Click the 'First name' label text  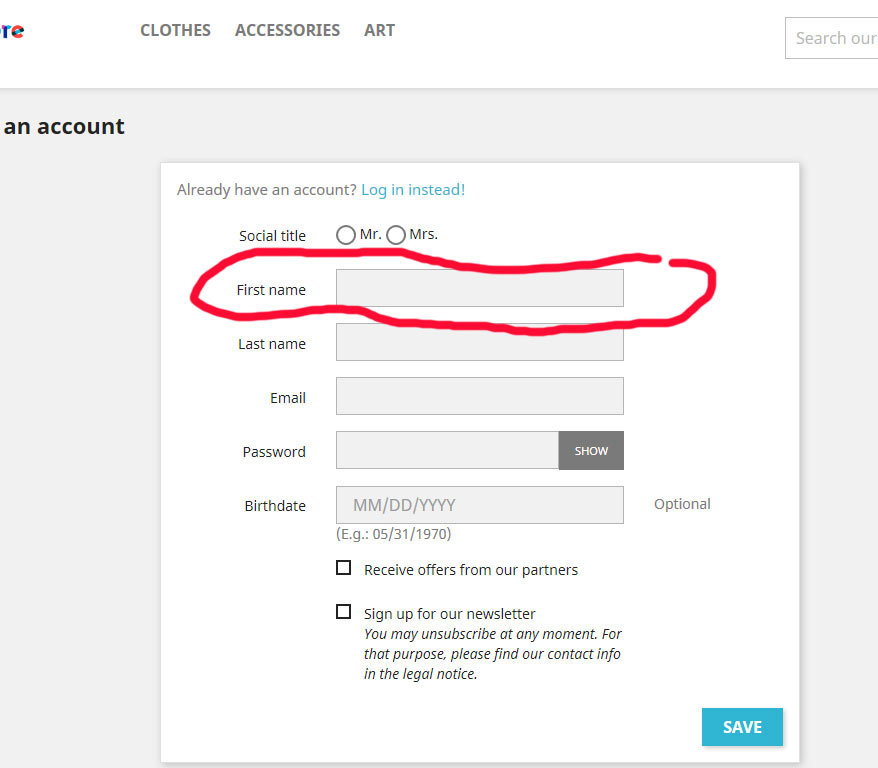tap(271, 290)
